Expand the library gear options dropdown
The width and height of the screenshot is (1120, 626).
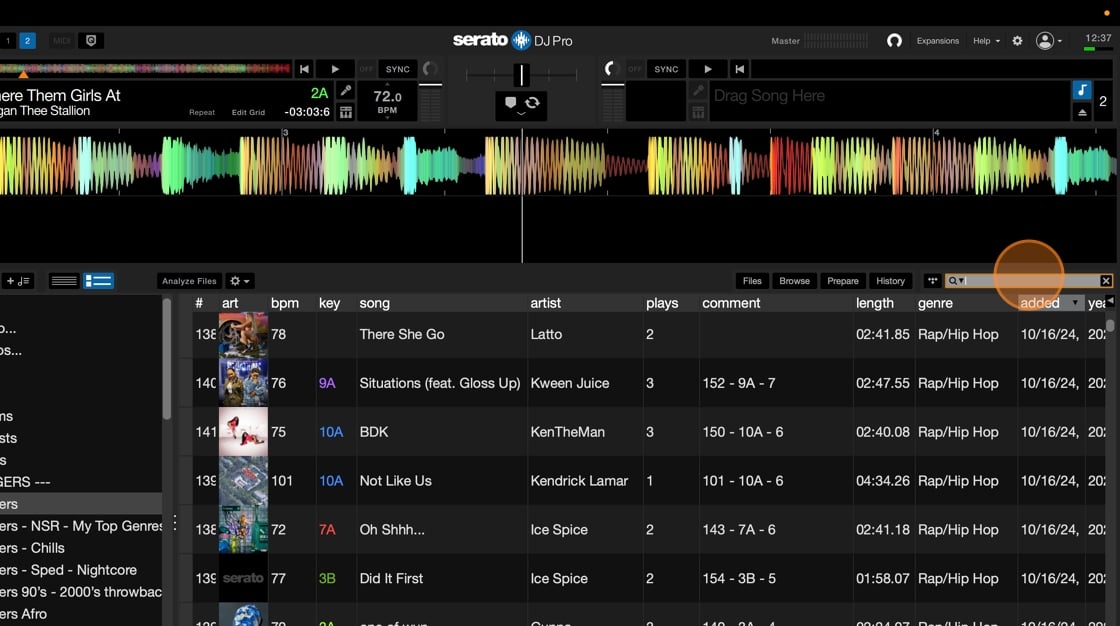(239, 281)
